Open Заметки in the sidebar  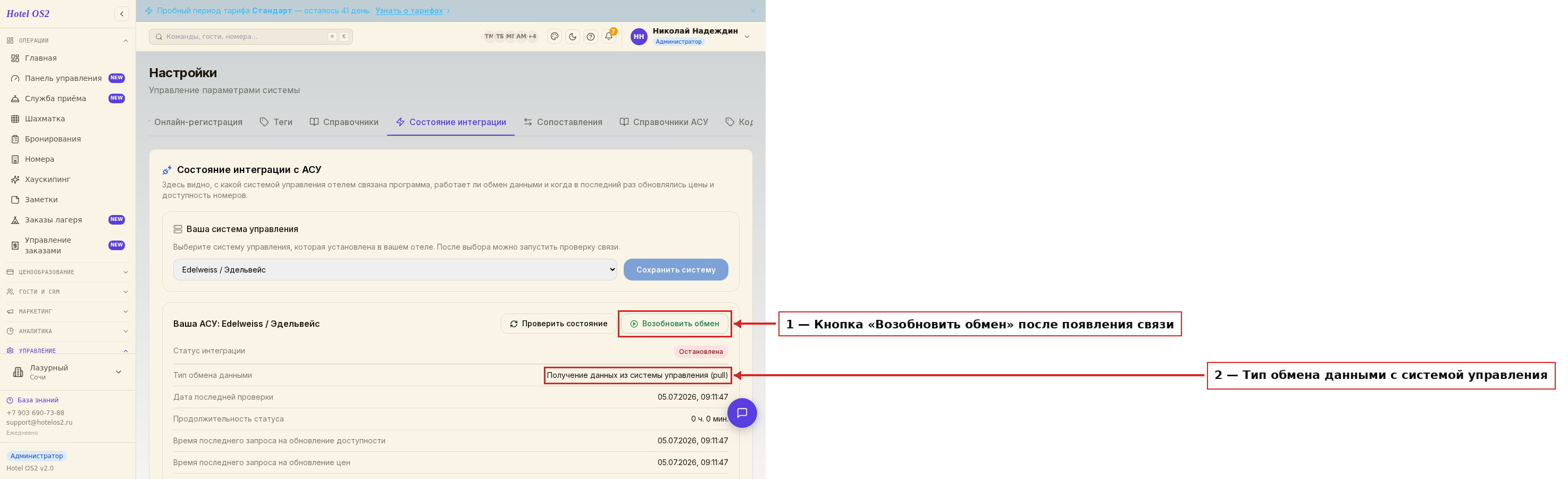pyautogui.click(x=68, y=199)
